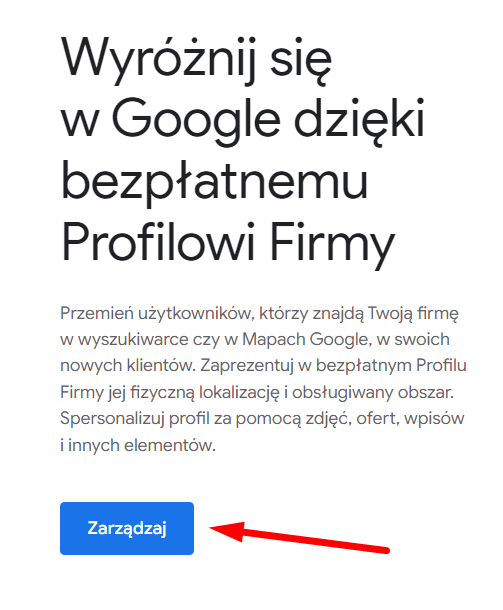Click the word Firmy in the large heading
The height and width of the screenshot is (610, 503).
pos(332,245)
